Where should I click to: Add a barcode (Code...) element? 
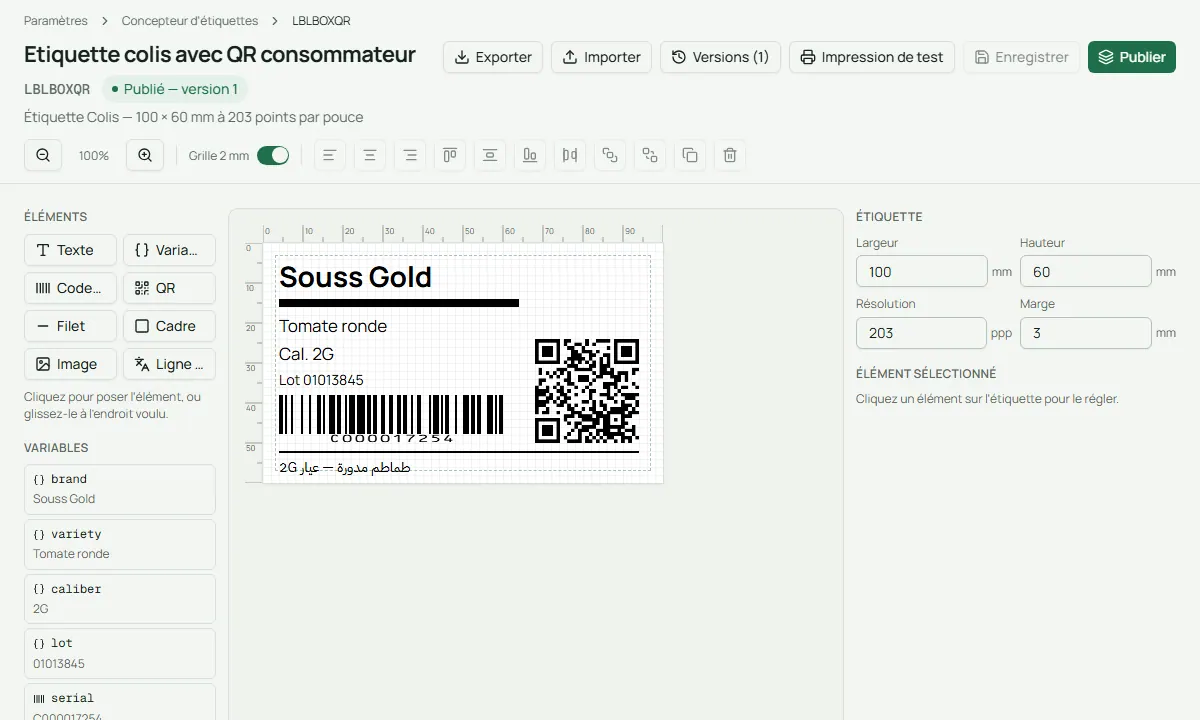(x=70, y=288)
